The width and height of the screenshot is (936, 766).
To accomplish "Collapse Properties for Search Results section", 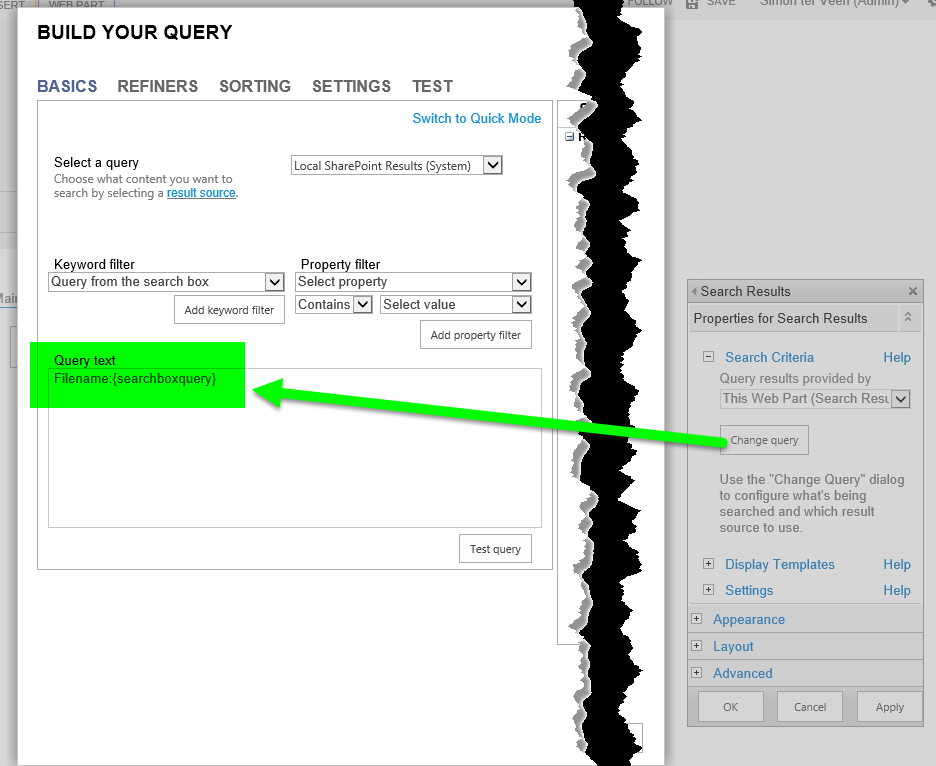I will (x=908, y=318).
